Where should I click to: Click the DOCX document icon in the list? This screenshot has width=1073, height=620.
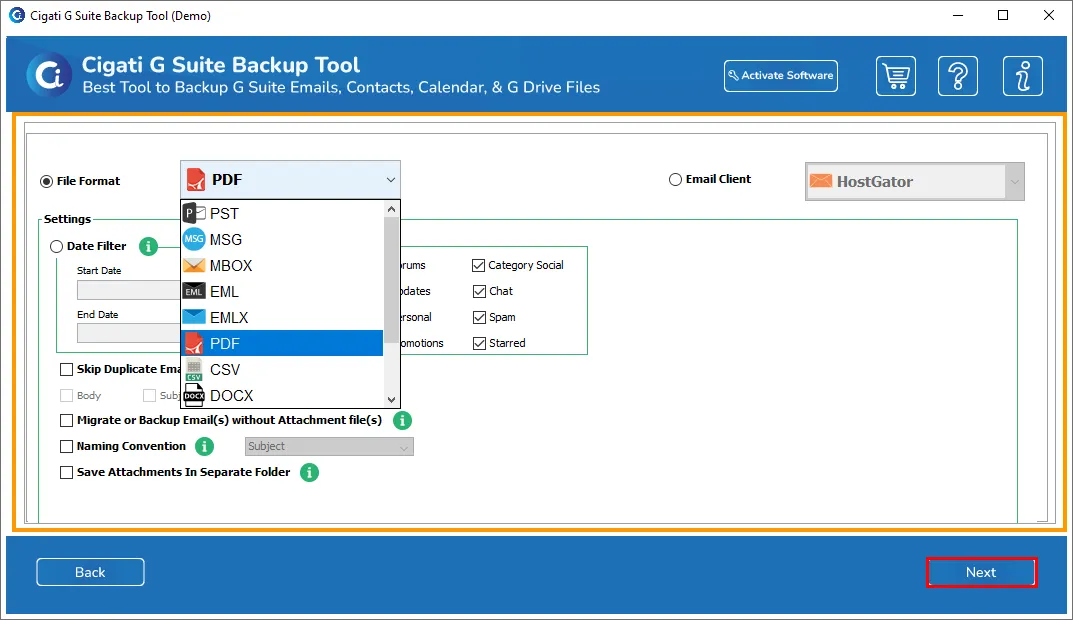194,396
